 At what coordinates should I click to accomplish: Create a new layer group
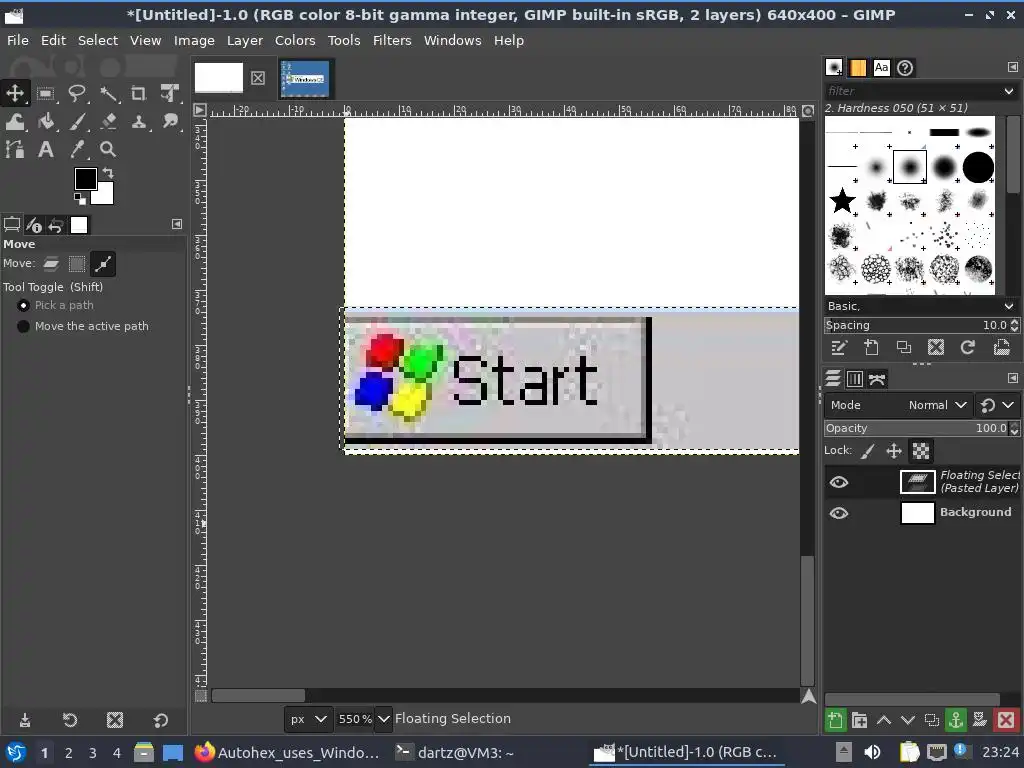click(859, 720)
